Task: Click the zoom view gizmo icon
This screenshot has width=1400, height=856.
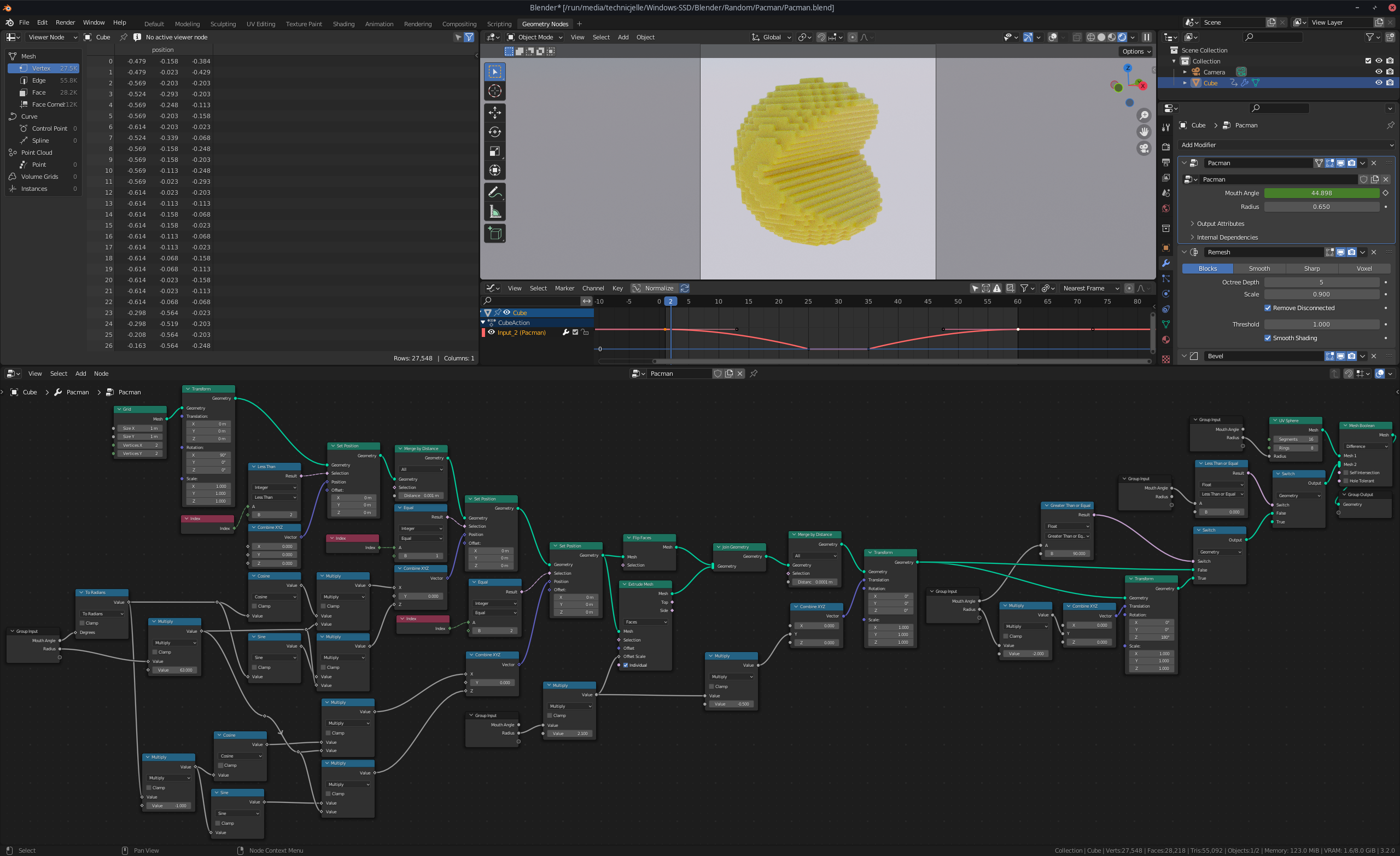Action: [1143, 115]
